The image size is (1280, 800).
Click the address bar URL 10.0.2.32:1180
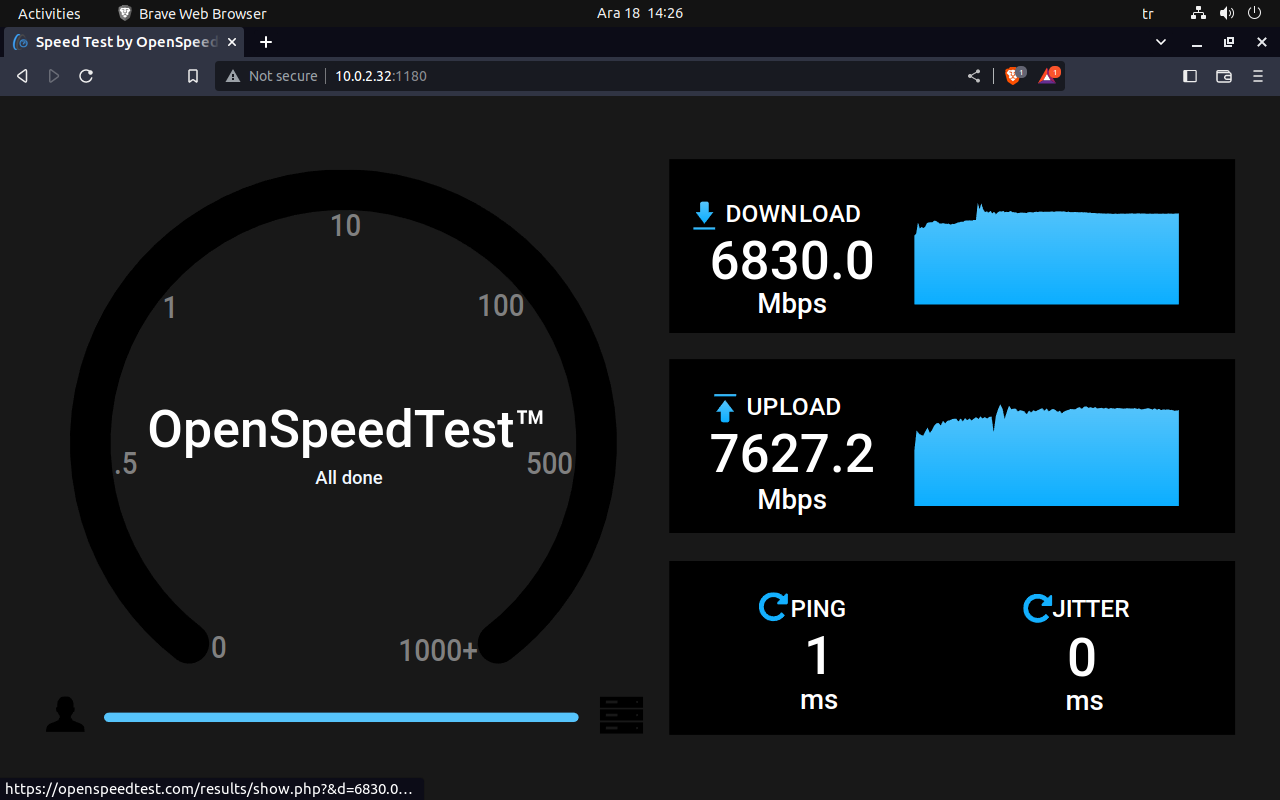(x=381, y=76)
